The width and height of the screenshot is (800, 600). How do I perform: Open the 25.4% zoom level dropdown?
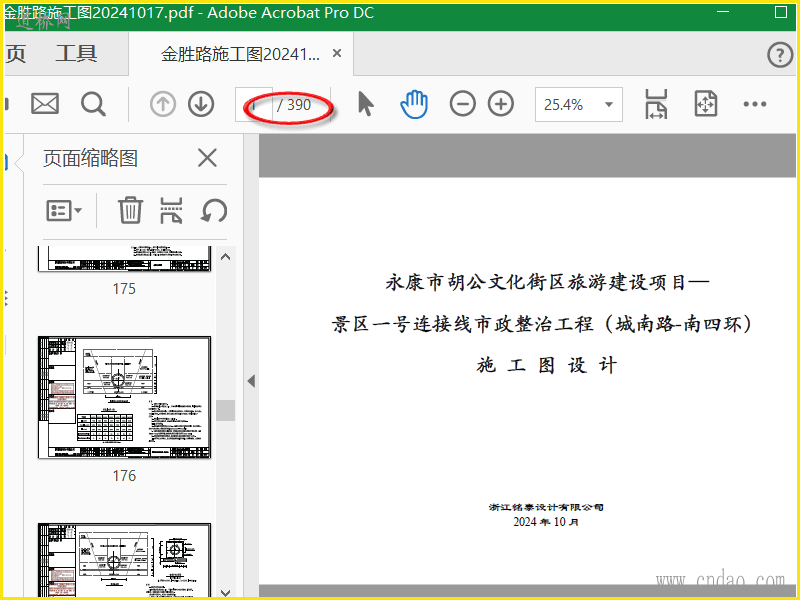pos(579,104)
